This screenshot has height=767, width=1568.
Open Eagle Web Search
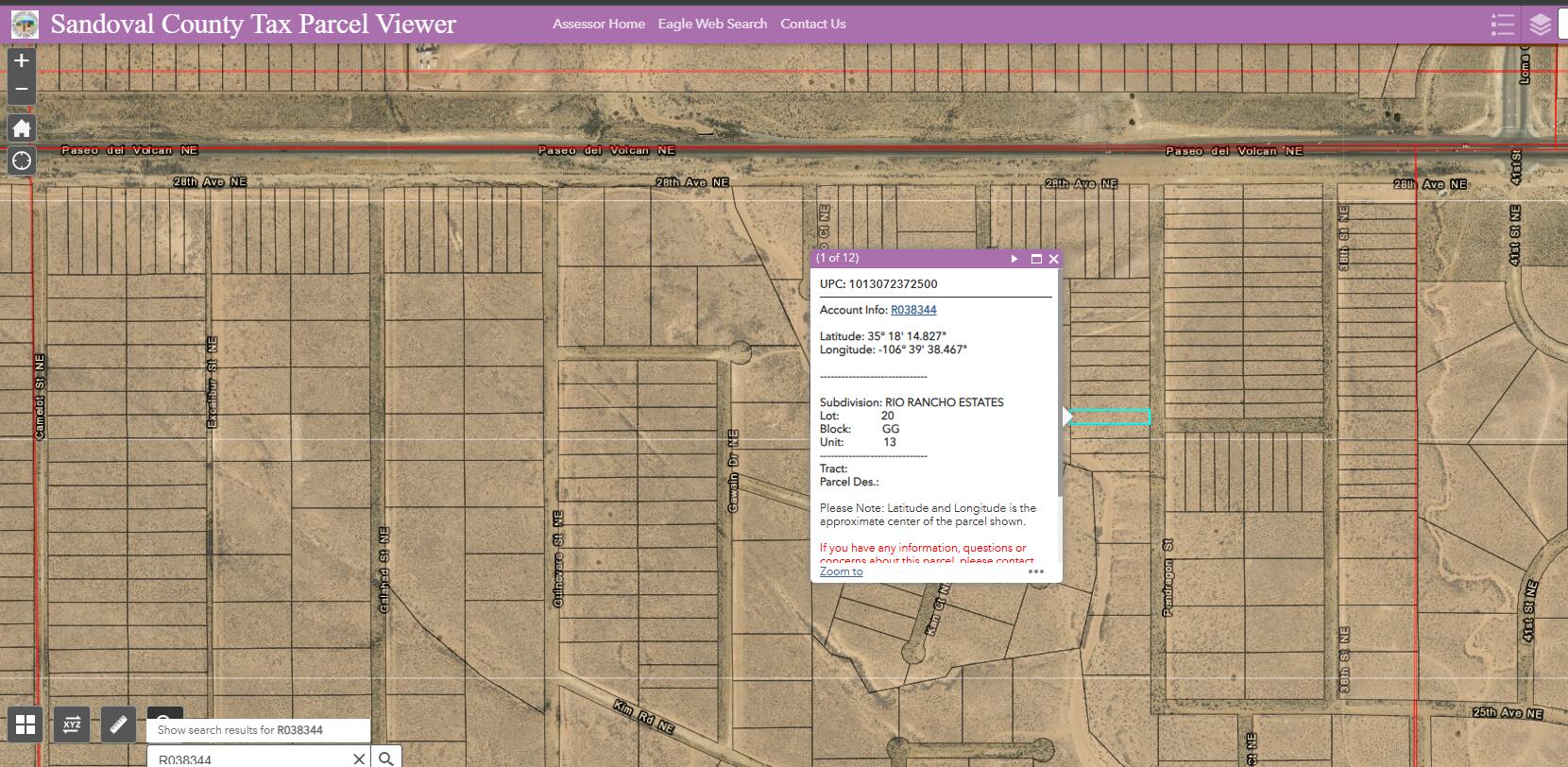[712, 24]
